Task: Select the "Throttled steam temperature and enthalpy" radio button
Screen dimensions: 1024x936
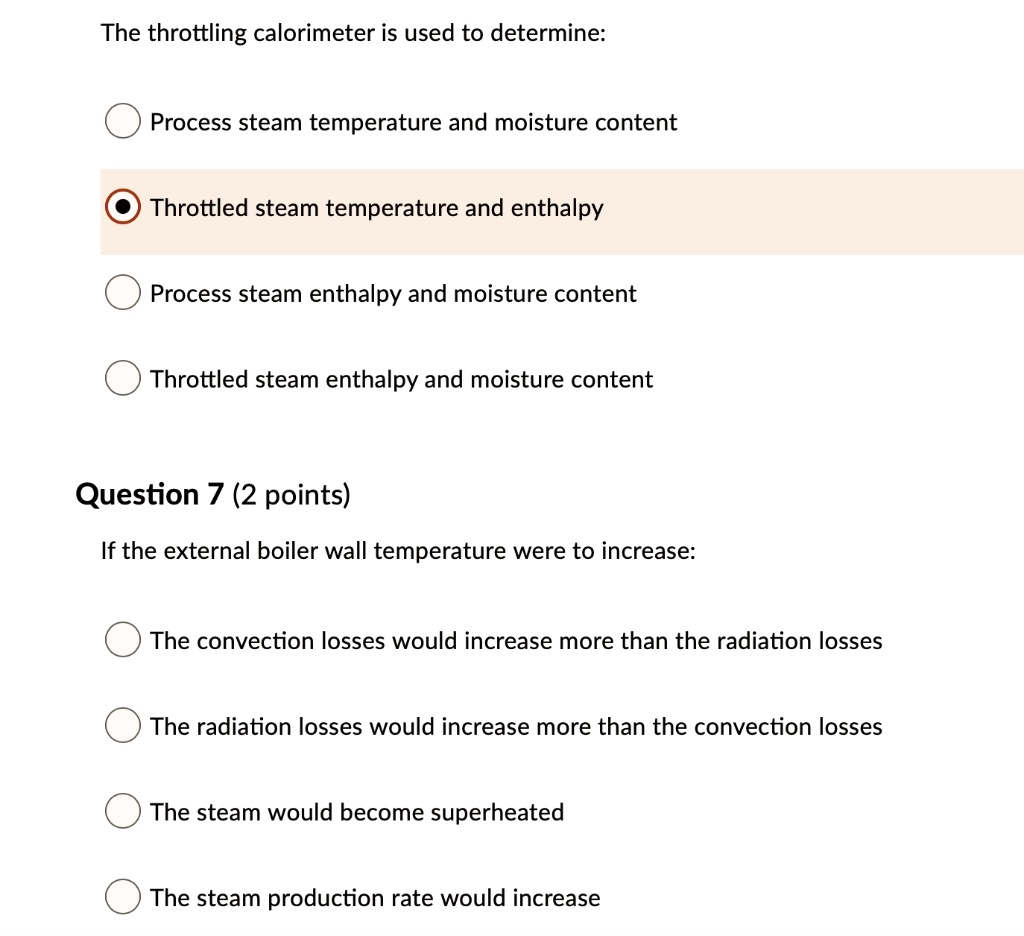Action: [x=122, y=206]
